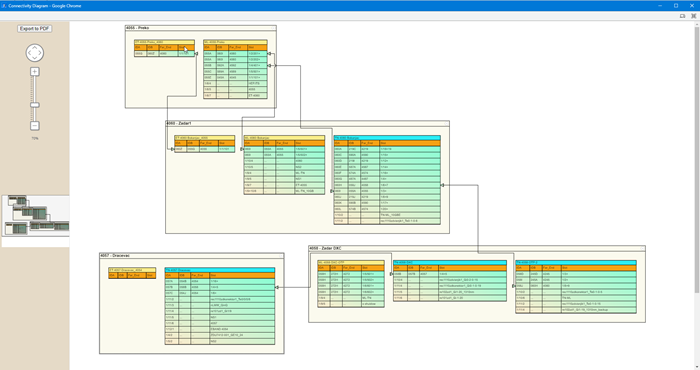Click the cyan title bar of the TN Dracevac table
Screen dimensions: 700x370
[x=220, y=270]
